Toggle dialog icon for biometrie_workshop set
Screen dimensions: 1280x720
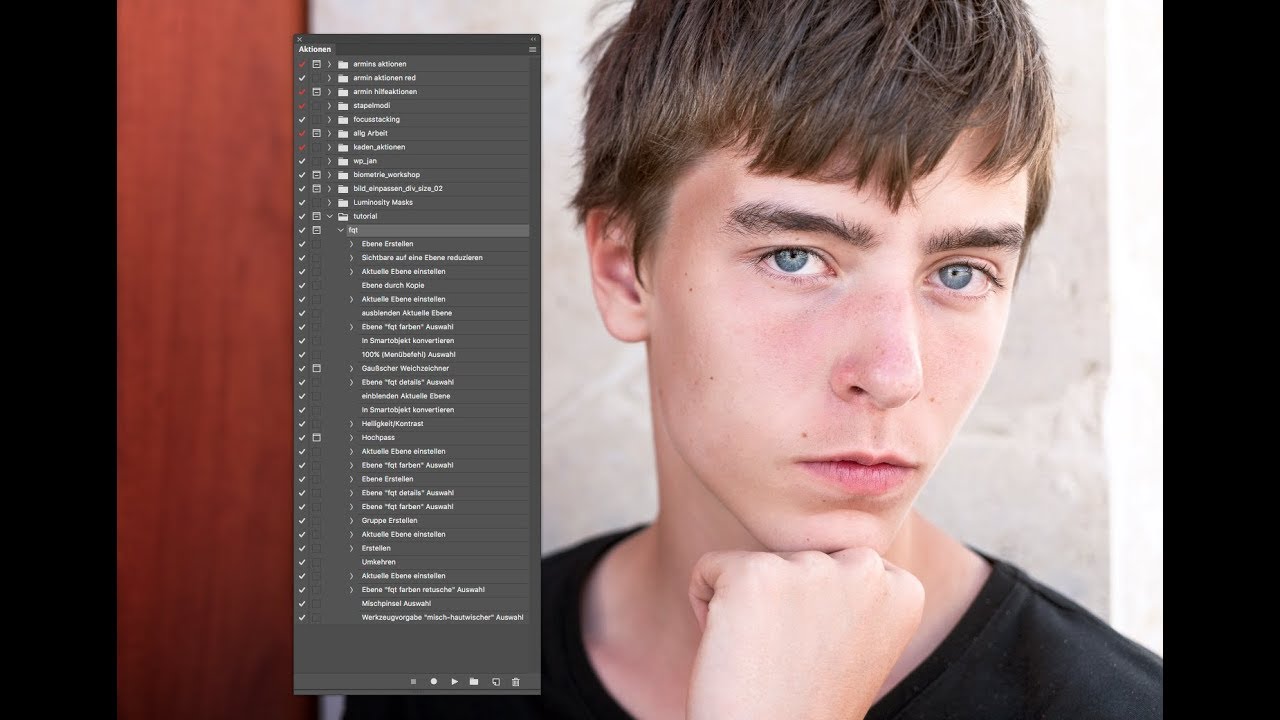pos(316,175)
